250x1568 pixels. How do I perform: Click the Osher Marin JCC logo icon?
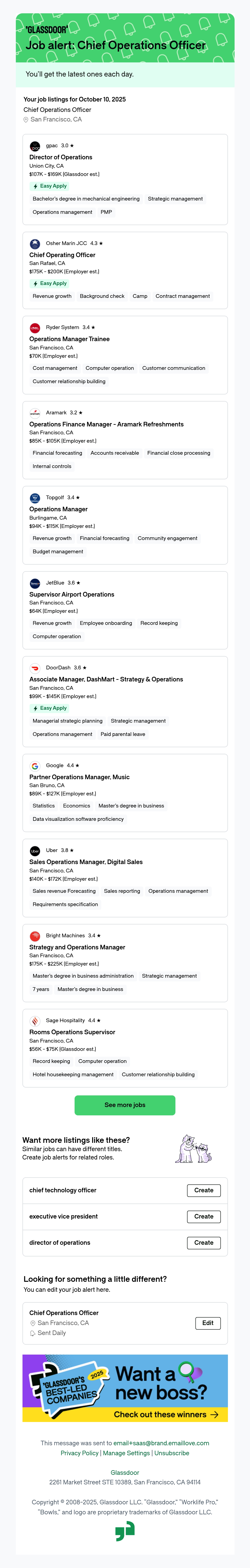click(x=35, y=243)
